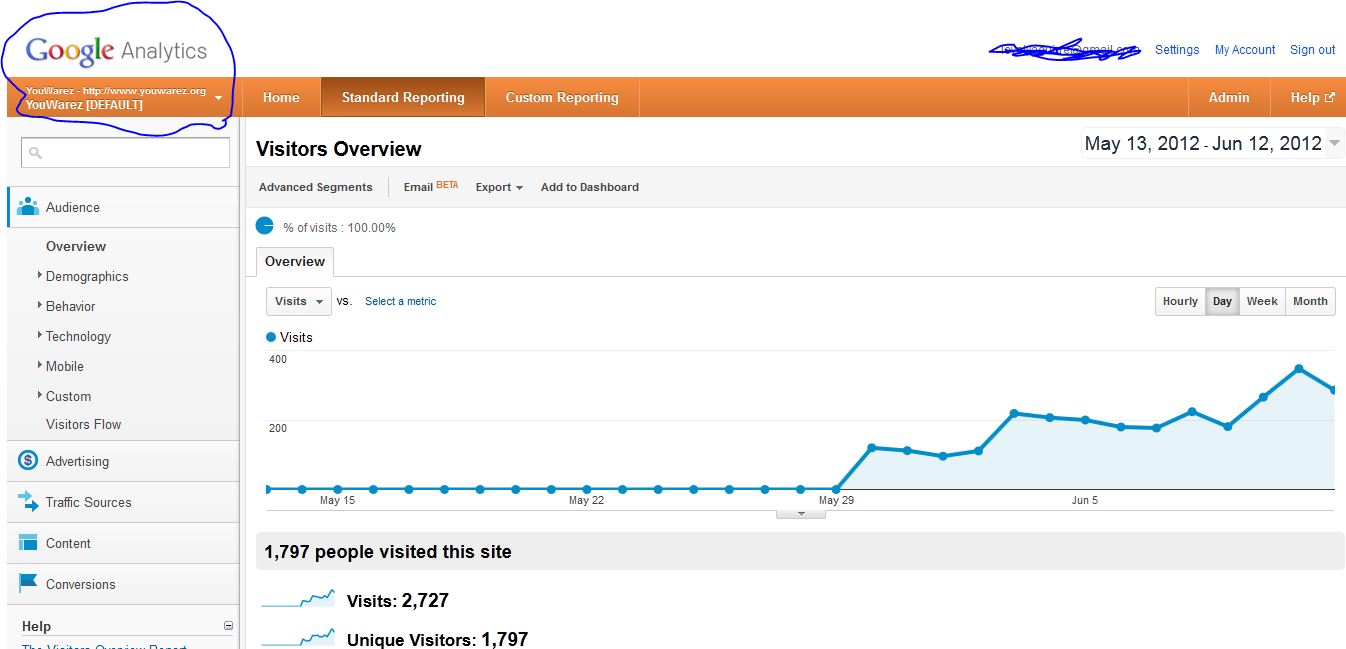Click the "Visits: 2,727" text

point(398,601)
